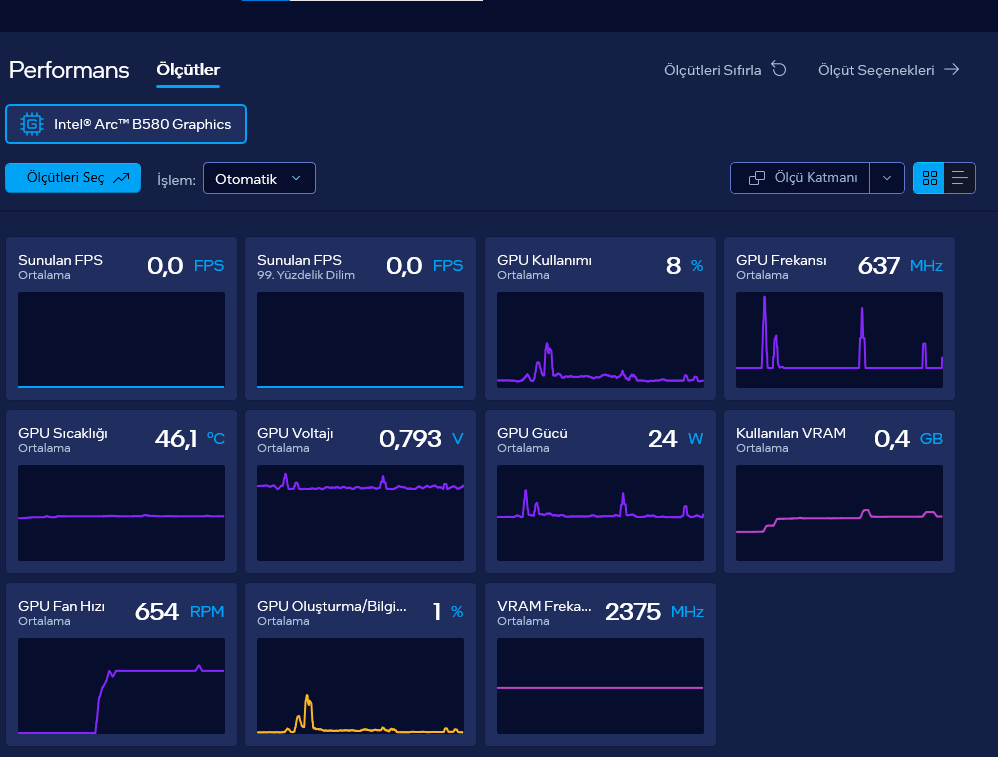Switch to grid view layout
Viewport: 998px width, 757px height.
pos(929,178)
